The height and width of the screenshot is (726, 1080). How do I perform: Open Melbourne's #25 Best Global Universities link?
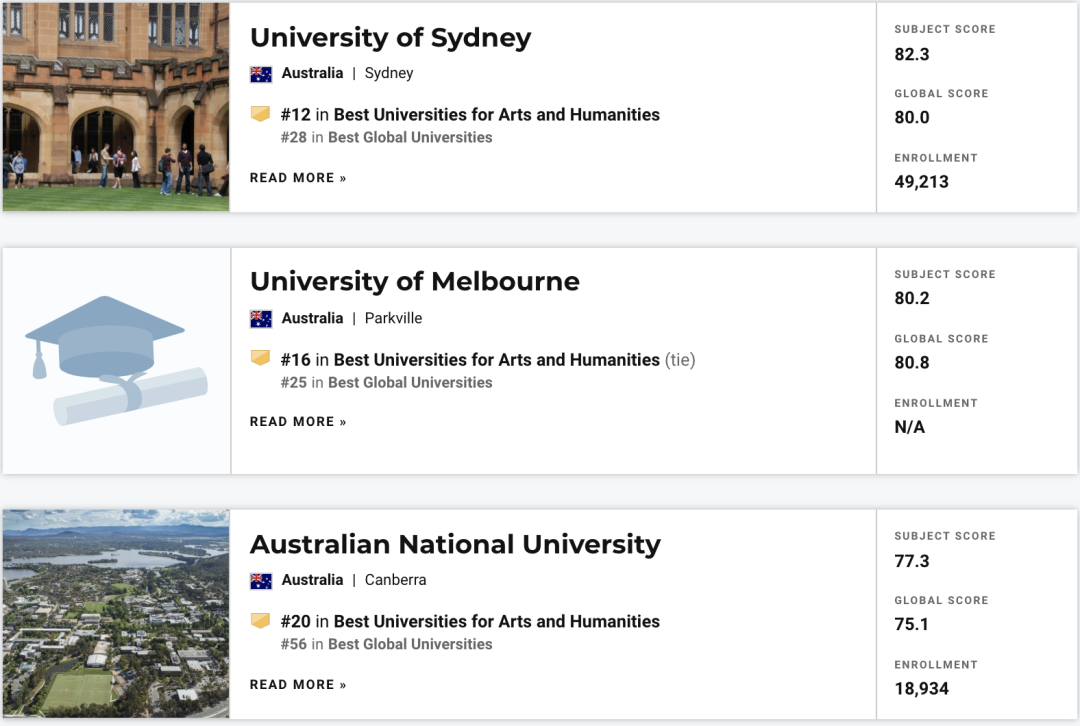click(x=386, y=382)
